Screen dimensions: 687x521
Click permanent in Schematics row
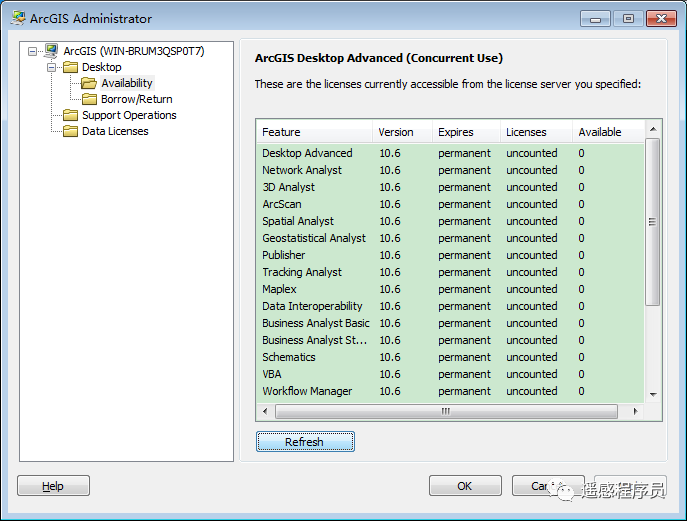[x=464, y=358]
